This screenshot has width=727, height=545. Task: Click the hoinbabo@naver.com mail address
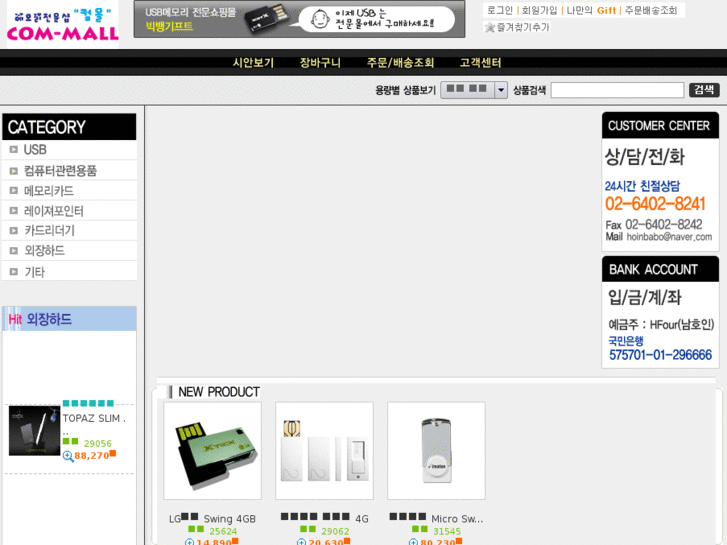point(669,237)
